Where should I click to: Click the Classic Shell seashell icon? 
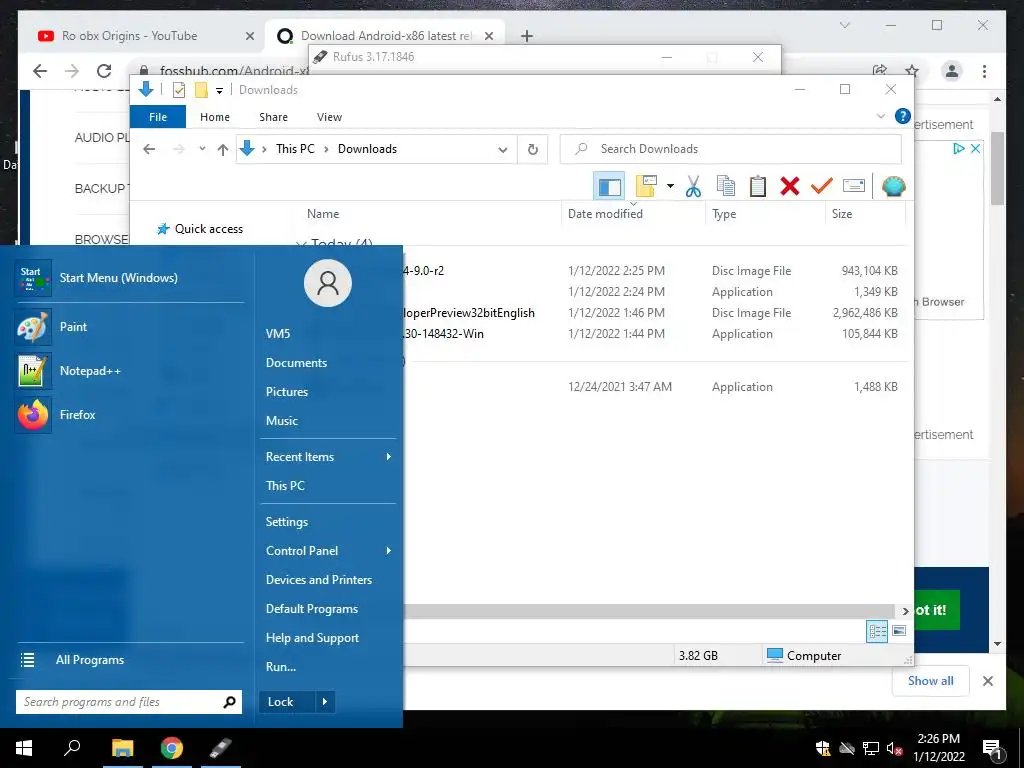(x=893, y=186)
